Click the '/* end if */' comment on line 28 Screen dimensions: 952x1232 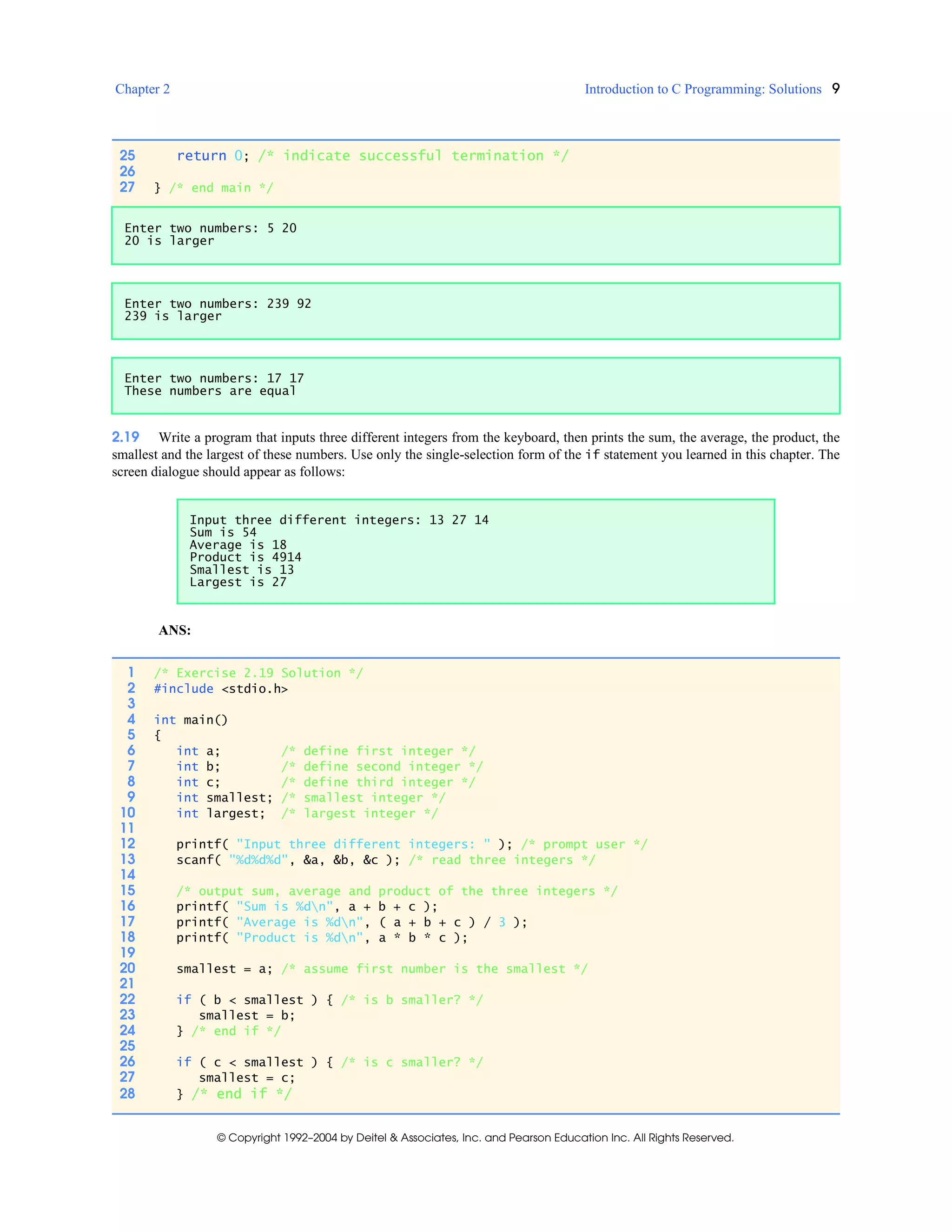241,1094
